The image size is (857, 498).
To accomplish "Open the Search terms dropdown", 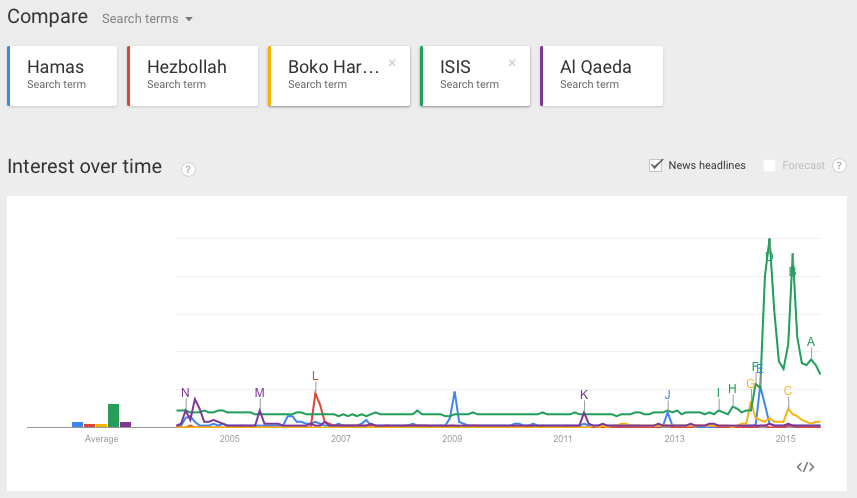I will coord(148,19).
